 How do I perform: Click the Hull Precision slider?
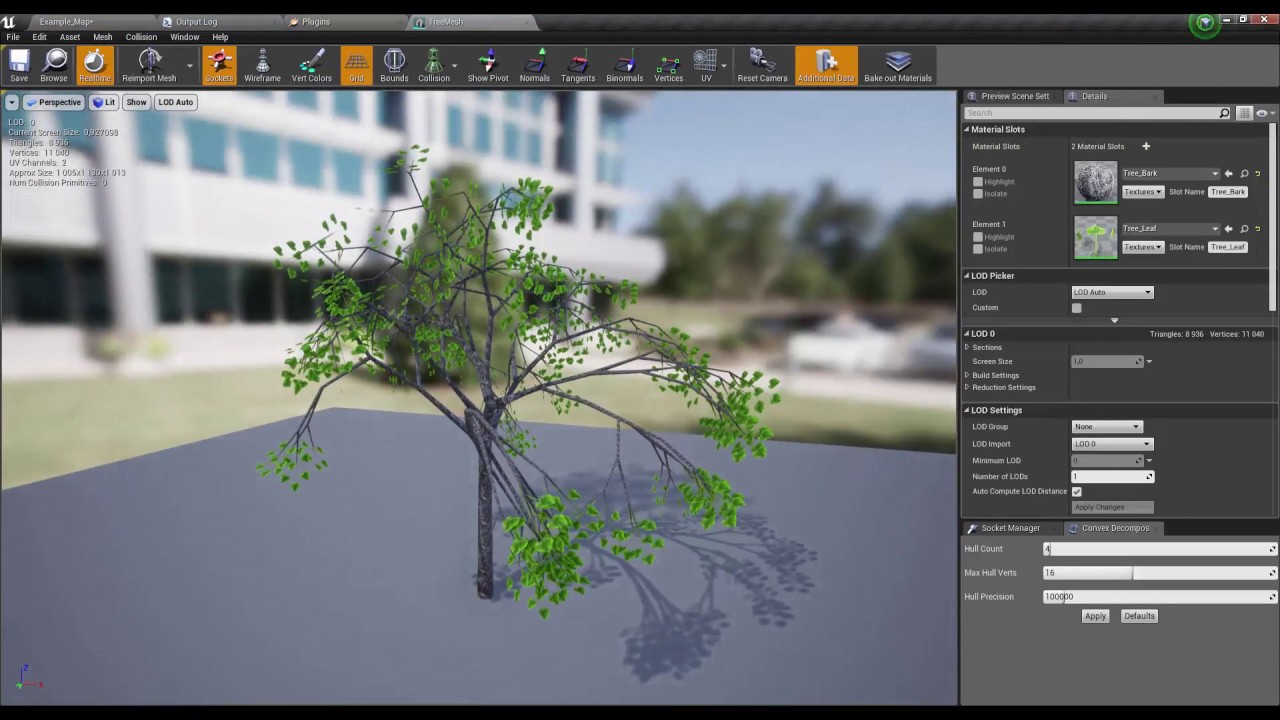point(1160,597)
